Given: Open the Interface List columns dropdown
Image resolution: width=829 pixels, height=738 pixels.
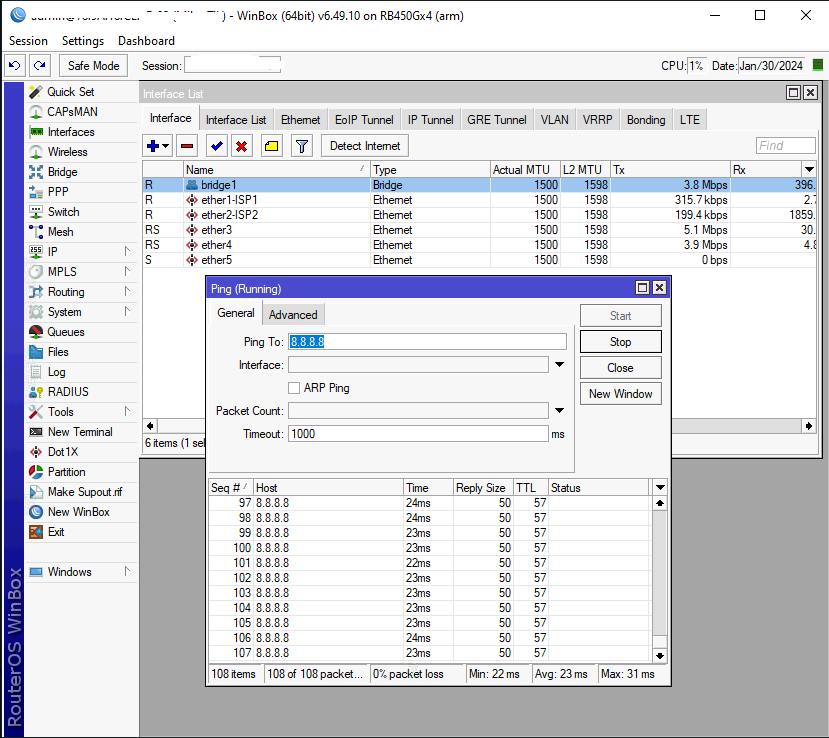Looking at the screenshot, I should tap(809, 170).
